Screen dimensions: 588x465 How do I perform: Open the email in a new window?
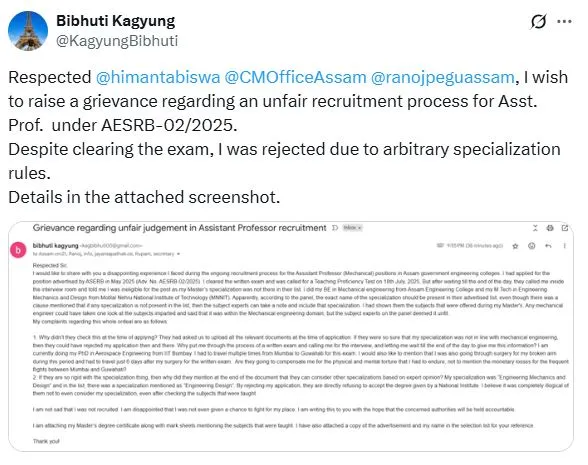click(x=565, y=228)
